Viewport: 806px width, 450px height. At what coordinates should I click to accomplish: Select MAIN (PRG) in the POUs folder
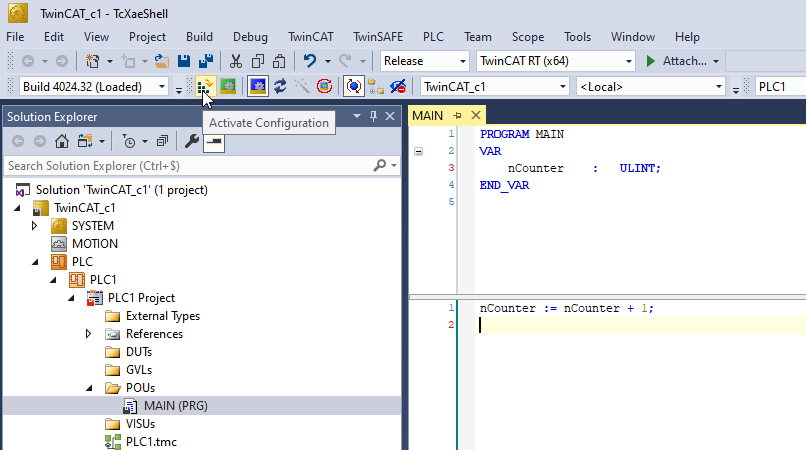click(176, 405)
